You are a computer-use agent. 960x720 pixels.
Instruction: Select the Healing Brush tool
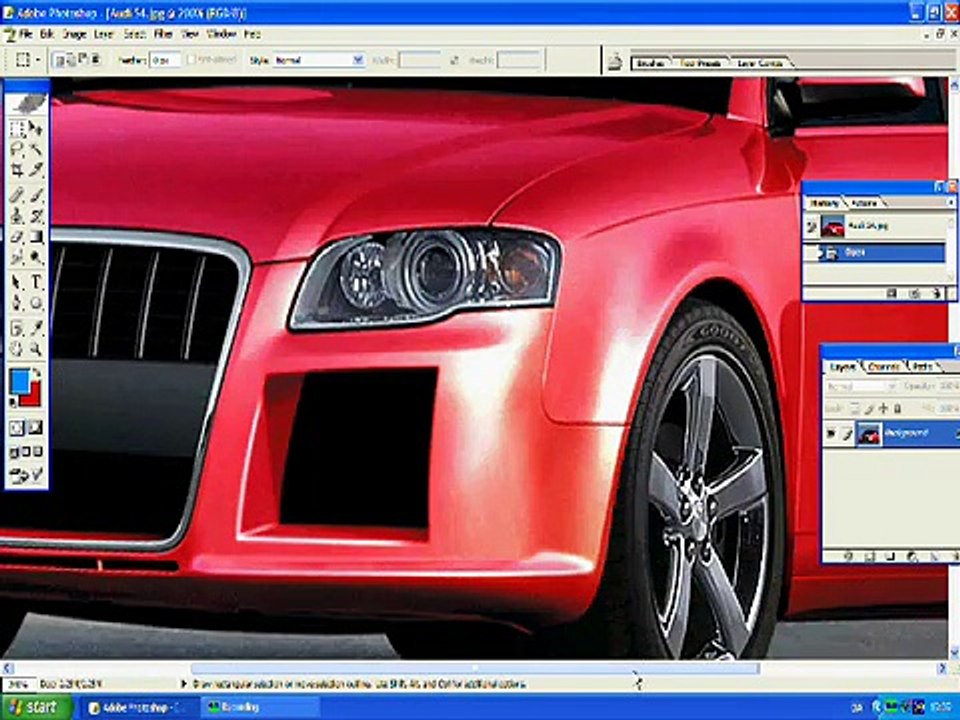[17, 195]
